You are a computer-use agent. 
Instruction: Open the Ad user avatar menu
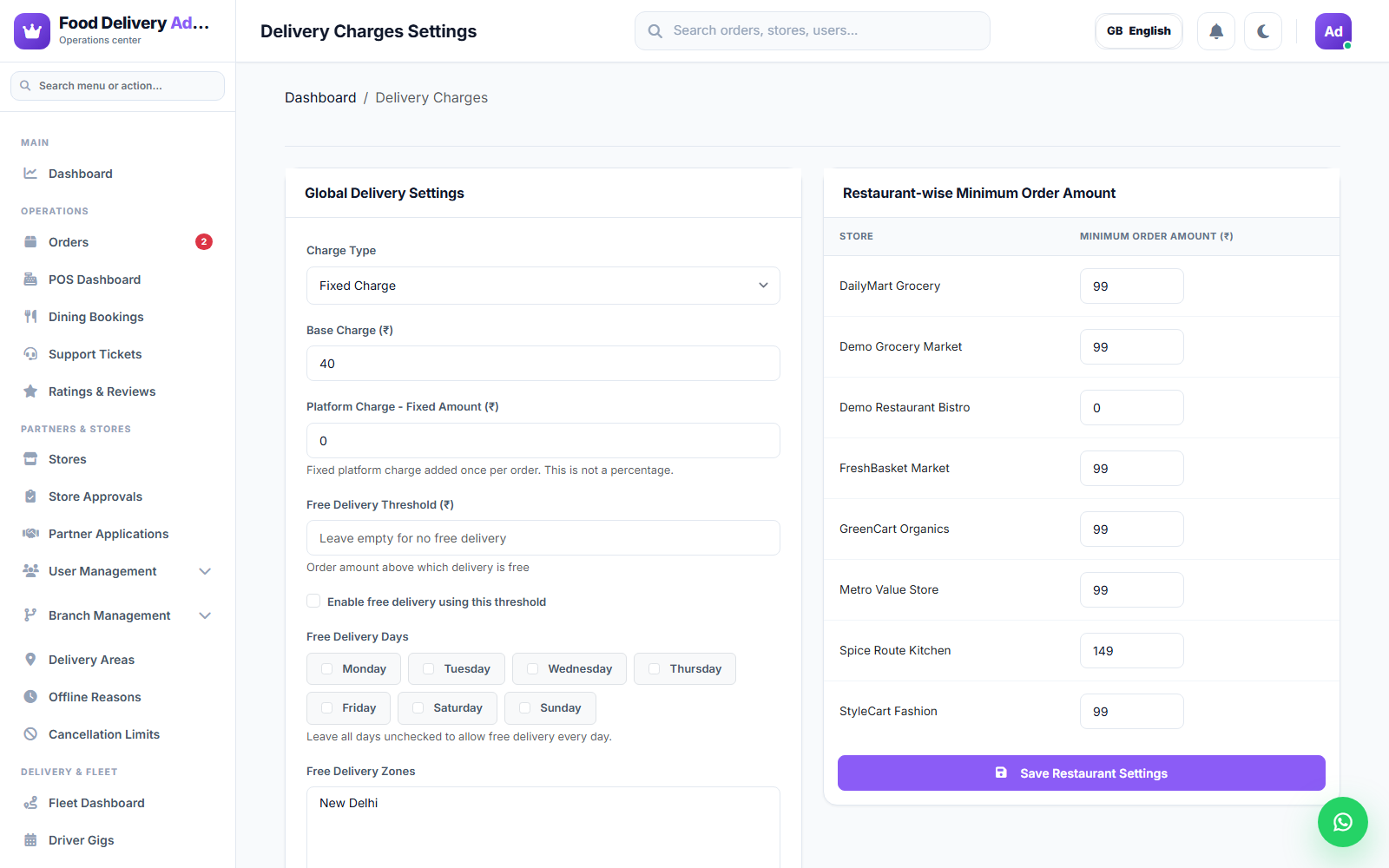1333,31
